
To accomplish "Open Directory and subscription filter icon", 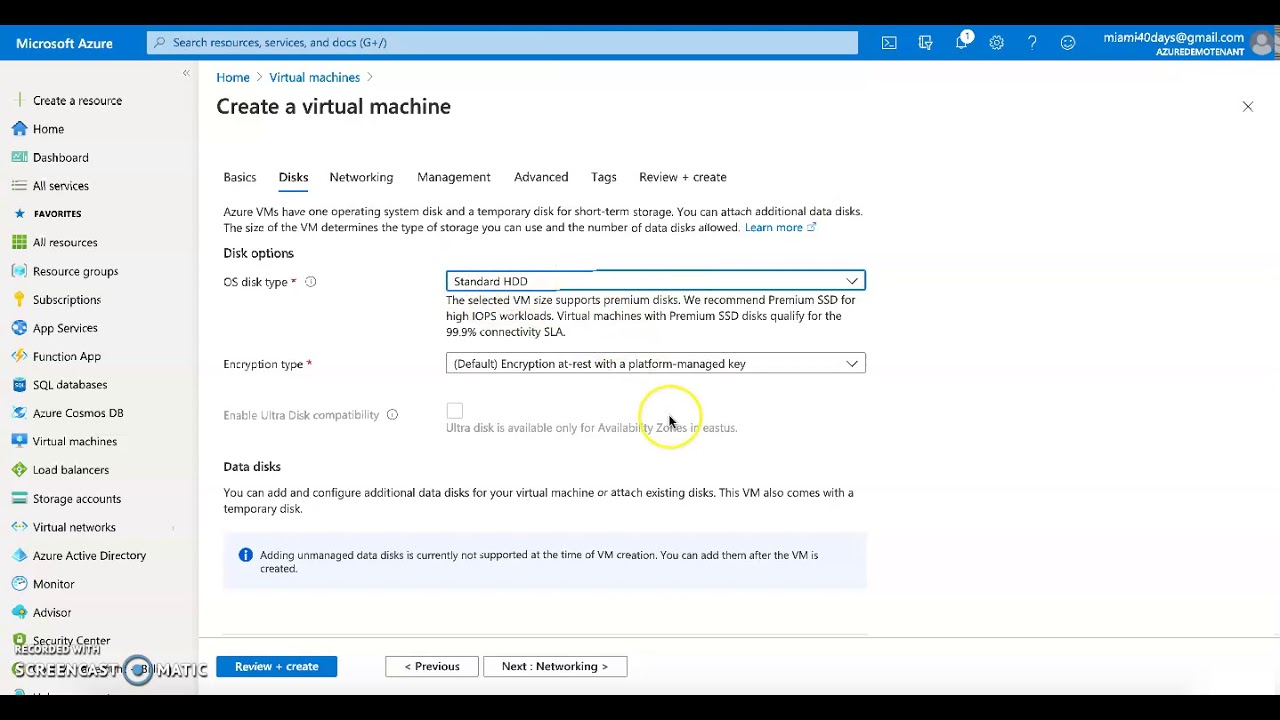I will [925, 43].
